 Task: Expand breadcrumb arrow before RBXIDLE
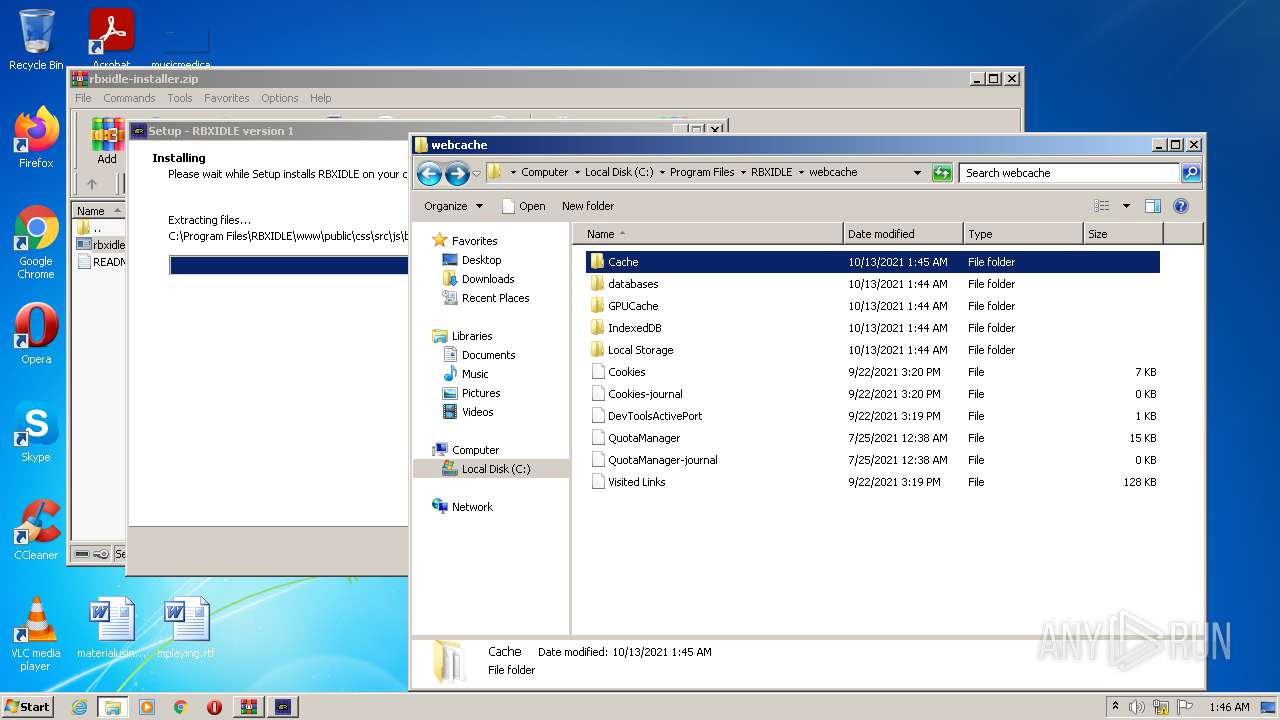[743, 173]
